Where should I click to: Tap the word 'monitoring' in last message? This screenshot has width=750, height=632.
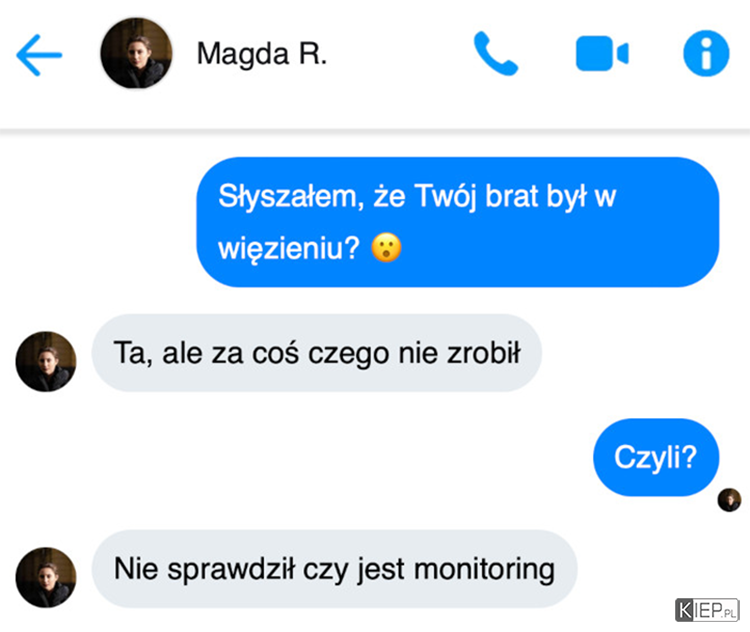tap(485, 569)
